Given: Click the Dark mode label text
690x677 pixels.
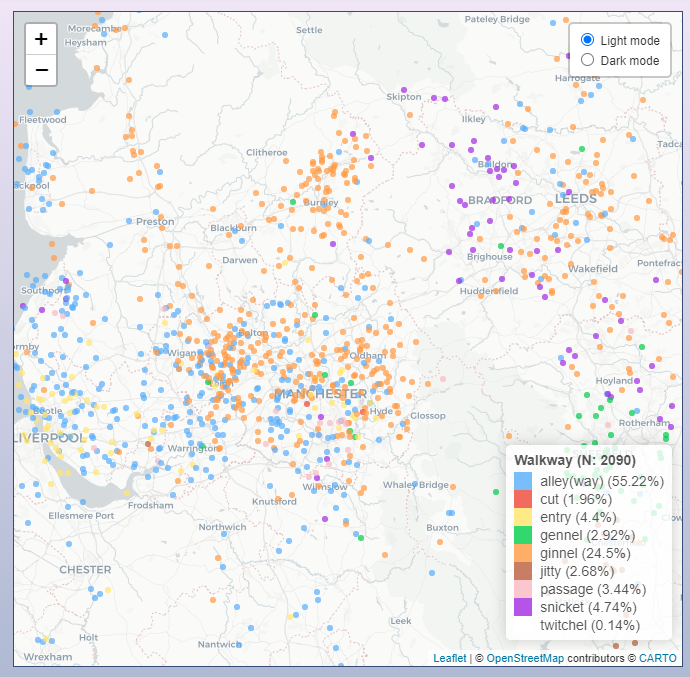Looking at the screenshot, I should 630,61.
